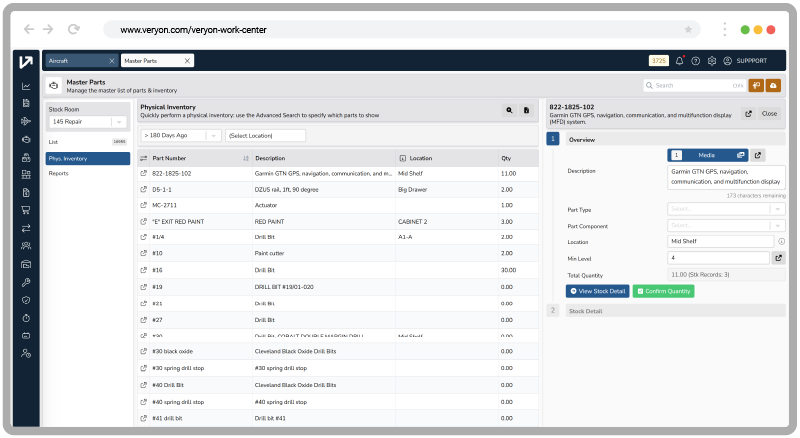Open the Part Type select dropdown
This screenshot has height=438, width=800.
coord(726,209)
